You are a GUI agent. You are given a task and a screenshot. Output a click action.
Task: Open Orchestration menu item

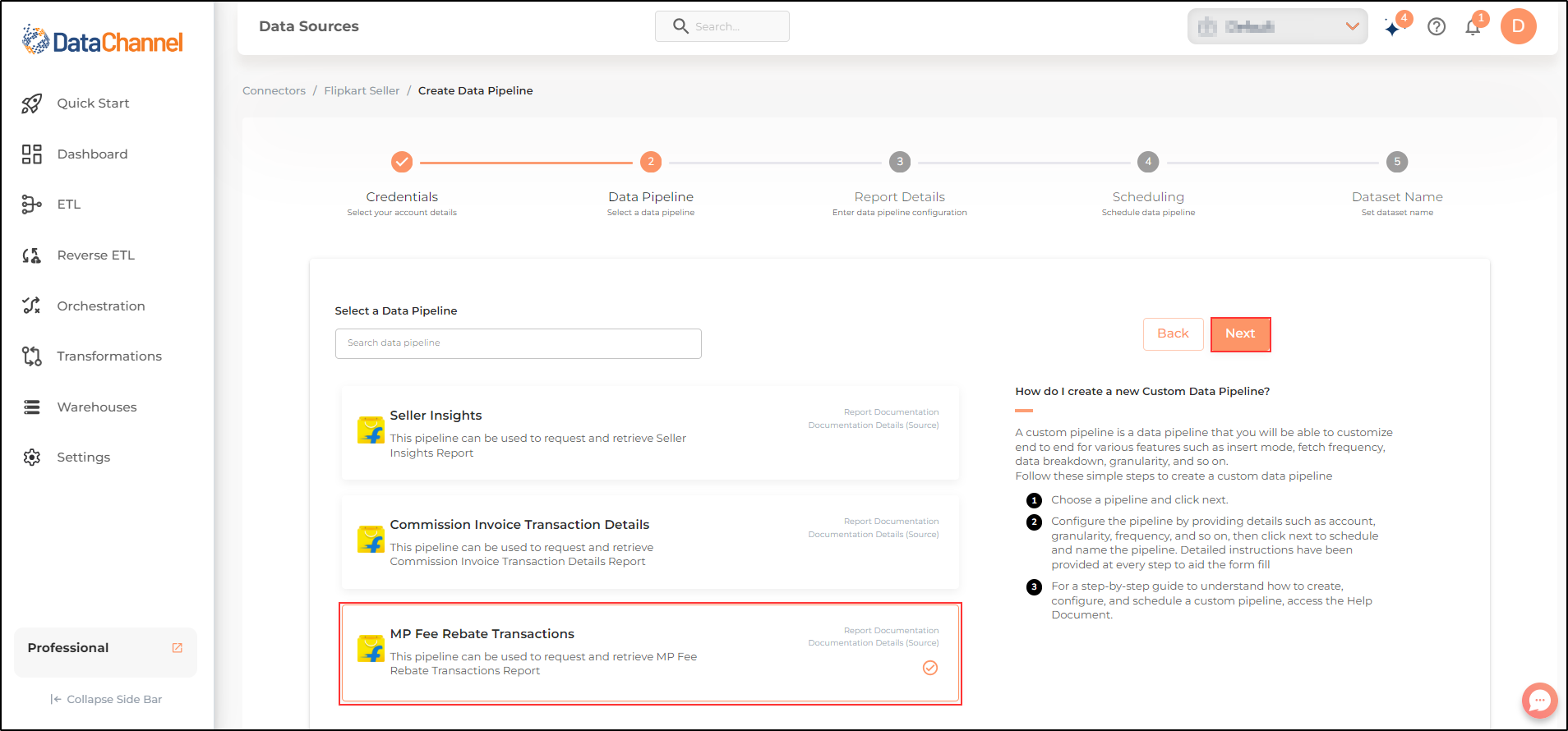pos(101,306)
